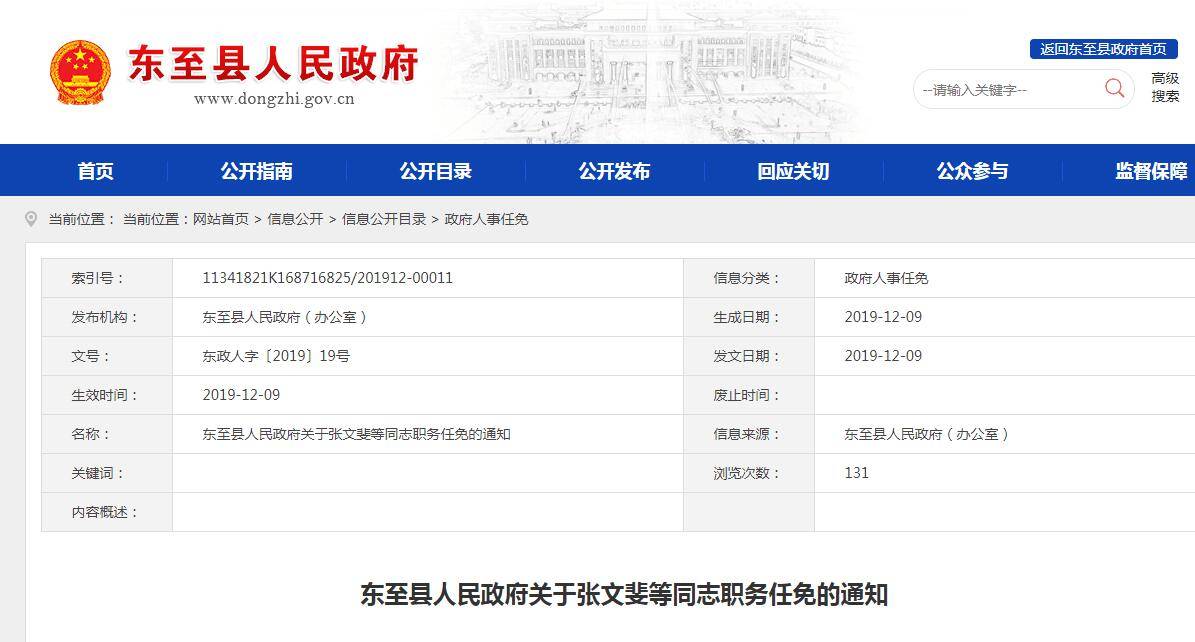Open the 公开指南 navigation tab
The image size is (1195, 642).
click(x=257, y=171)
